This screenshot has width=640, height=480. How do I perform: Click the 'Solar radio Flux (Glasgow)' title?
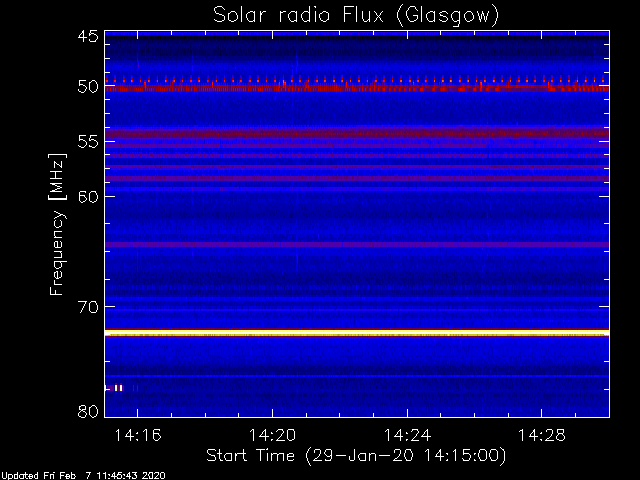click(356, 16)
